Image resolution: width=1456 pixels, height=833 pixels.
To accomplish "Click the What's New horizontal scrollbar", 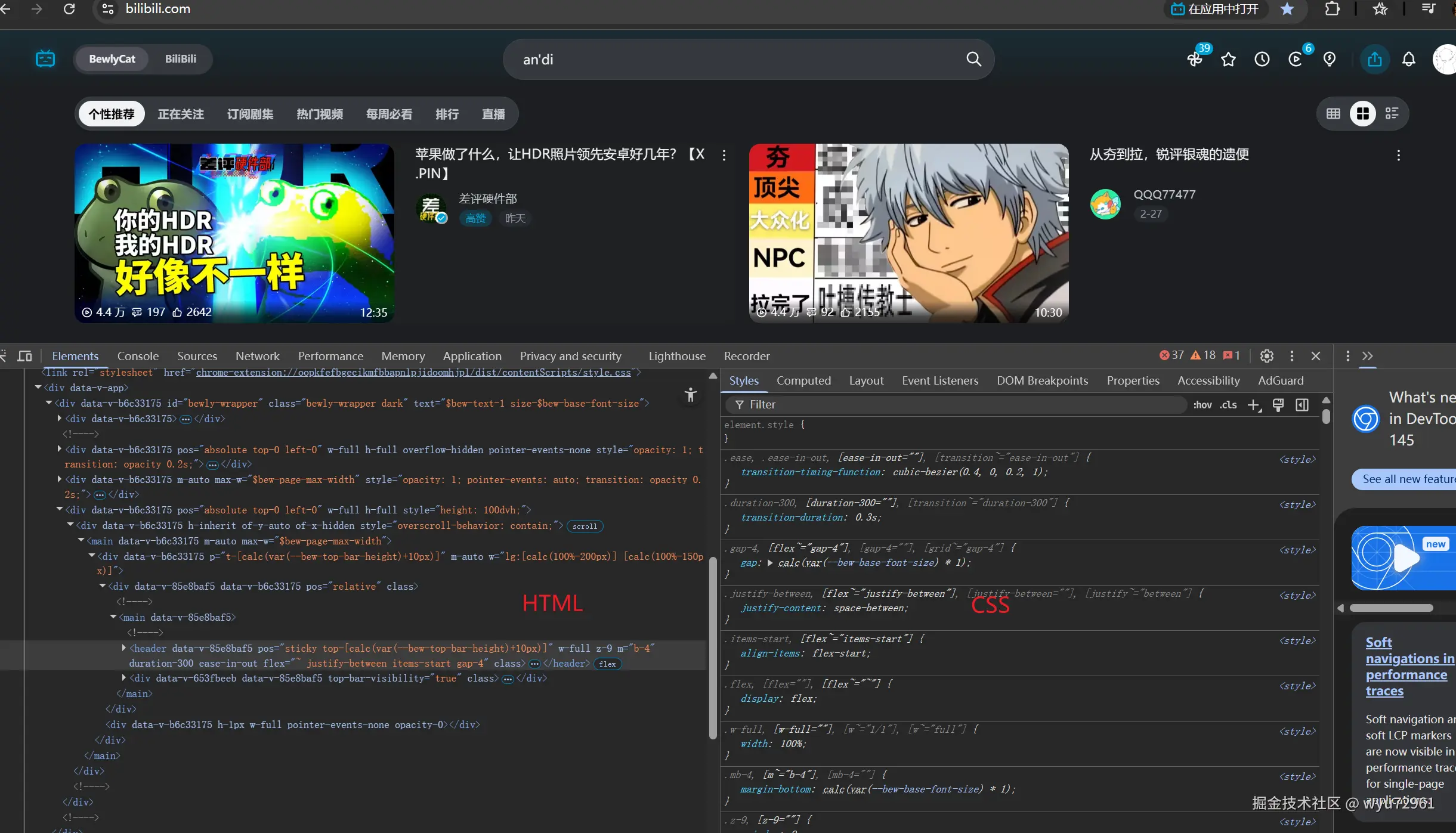I will click(x=1391, y=608).
